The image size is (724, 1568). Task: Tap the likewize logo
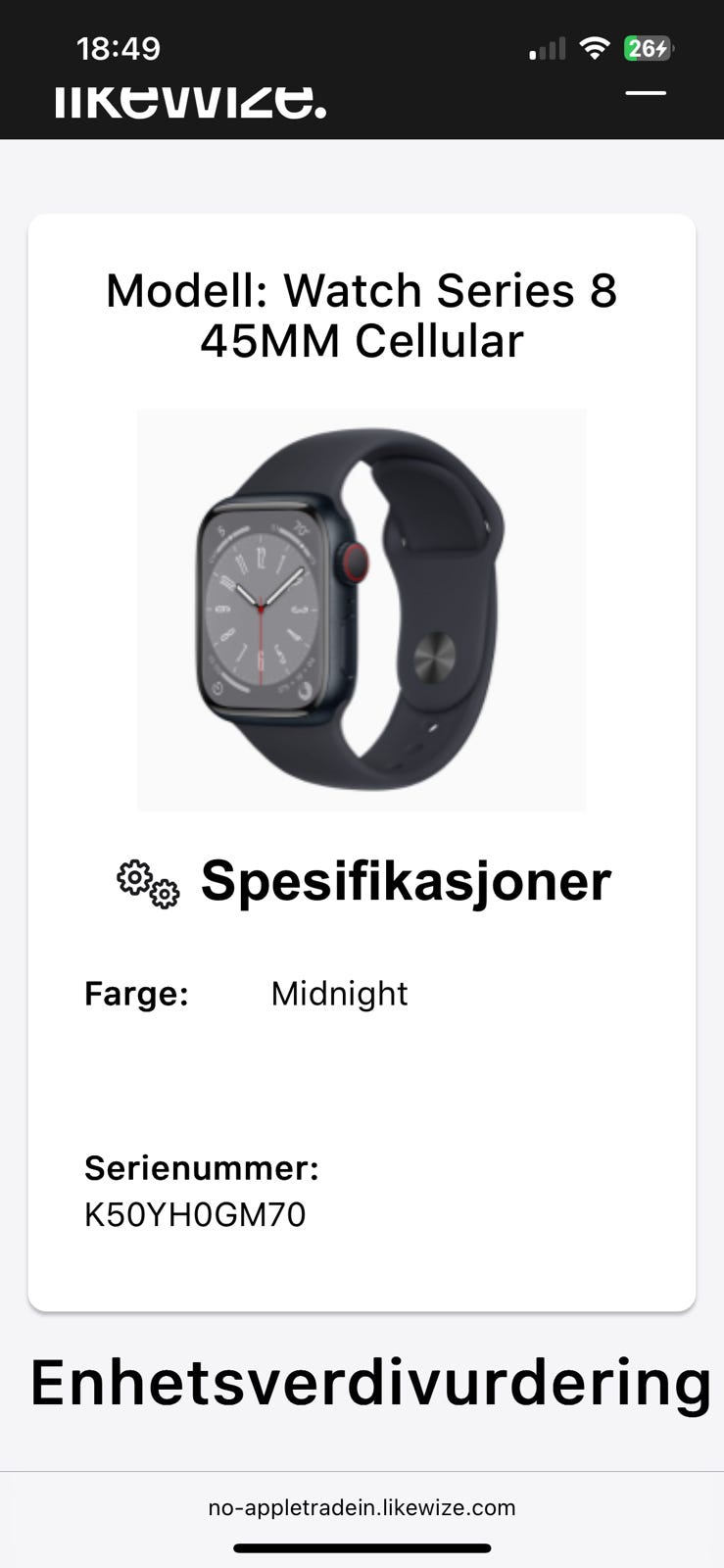[190, 101]
